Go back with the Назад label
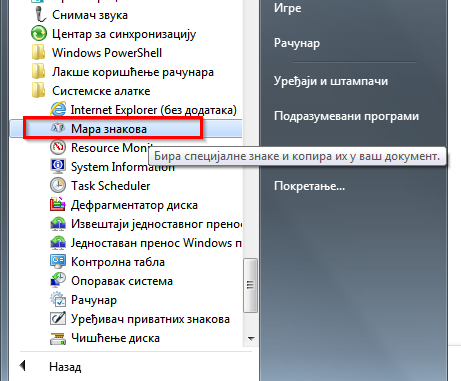461x381 pixels. click(x=65, y=367)
